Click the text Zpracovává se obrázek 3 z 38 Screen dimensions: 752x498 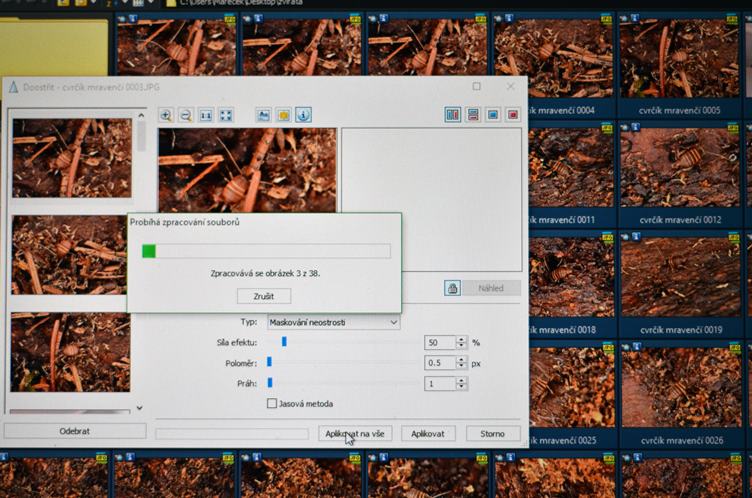click(x=265, y=273)
